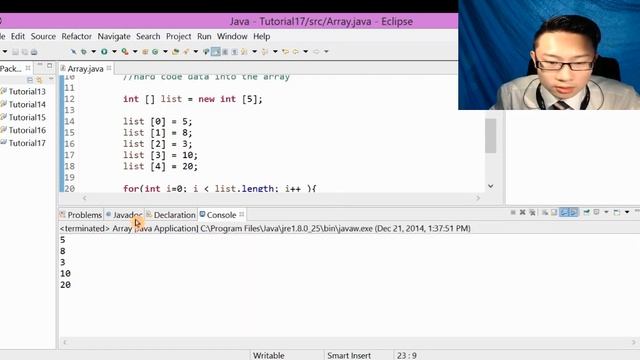The image size is (640, 360).
Task: Close the Array.java editor tab
Action: [109, 68]
